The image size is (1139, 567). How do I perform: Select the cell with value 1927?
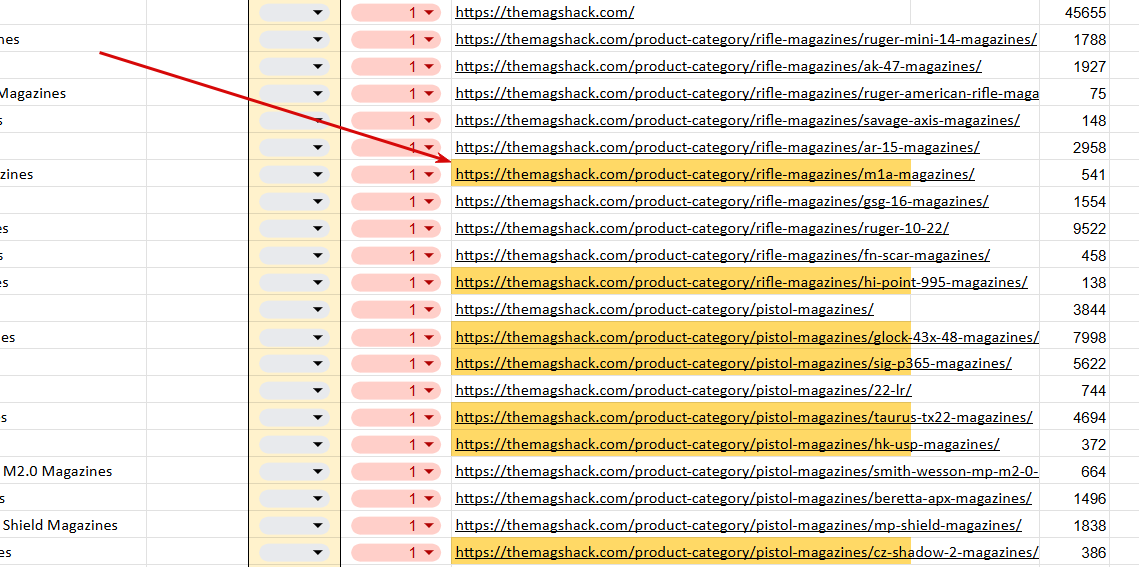(1074, 66)
